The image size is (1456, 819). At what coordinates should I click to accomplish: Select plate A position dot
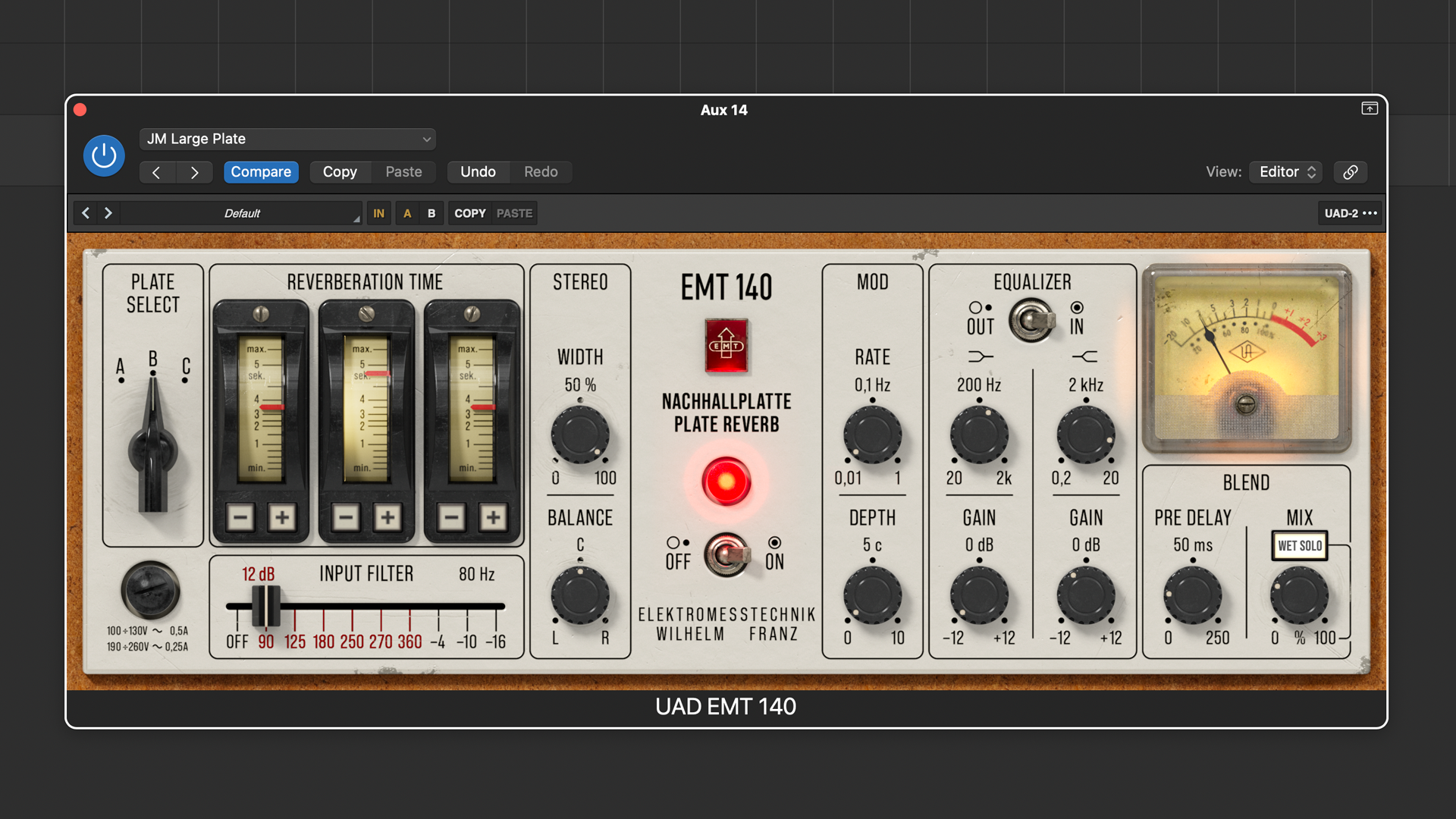121,380
